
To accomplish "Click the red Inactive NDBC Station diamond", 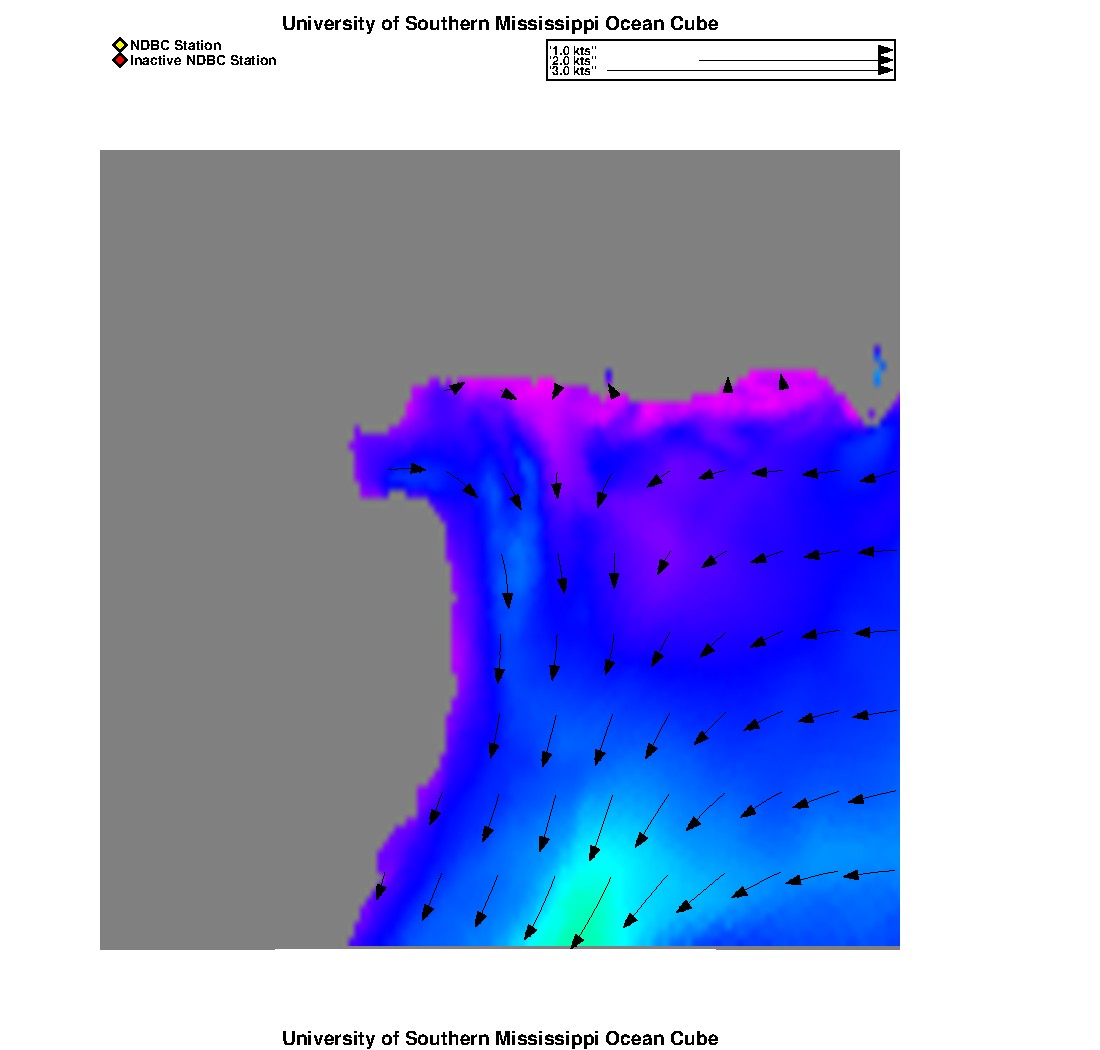I will pos(119,60).
